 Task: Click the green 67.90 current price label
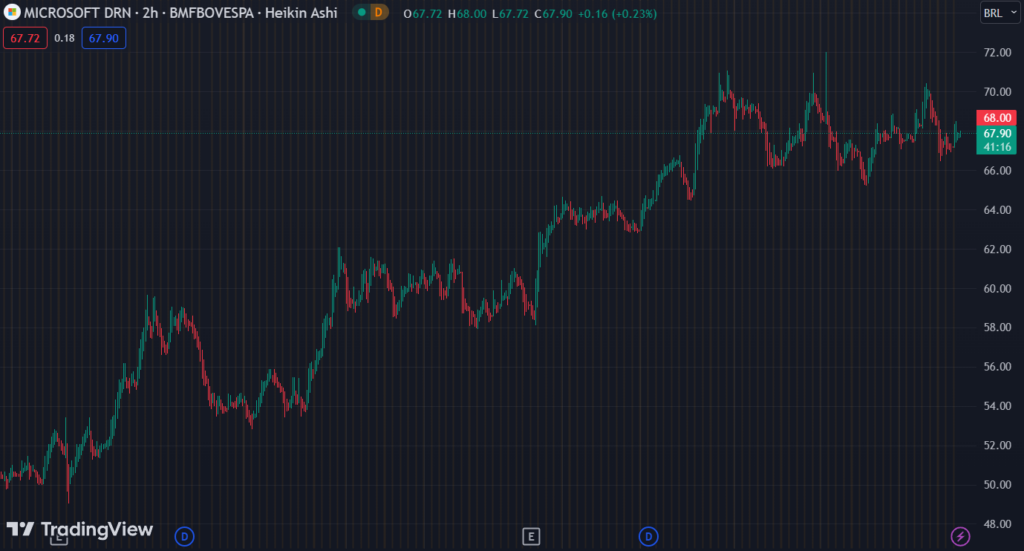pyautogui.click(x=997, y=133)
